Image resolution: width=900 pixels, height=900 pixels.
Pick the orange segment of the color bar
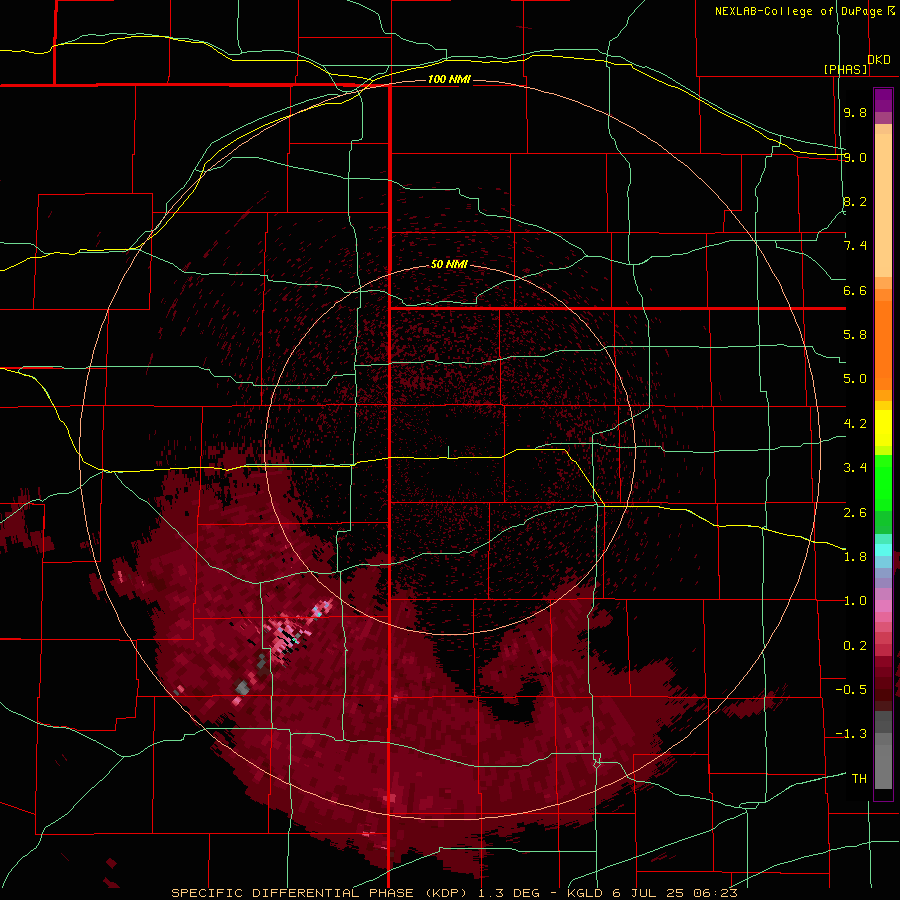pos(883,345)
